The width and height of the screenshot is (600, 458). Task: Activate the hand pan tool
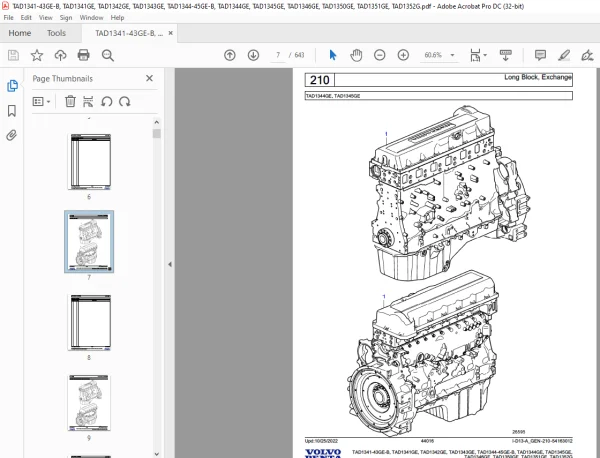[356, 55]
